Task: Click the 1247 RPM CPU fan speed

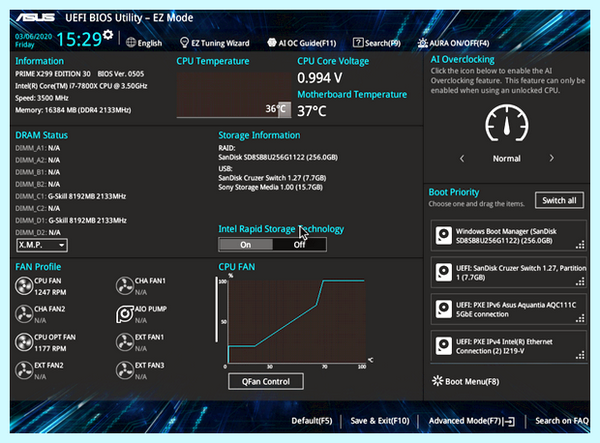Action: click(50, 292)
